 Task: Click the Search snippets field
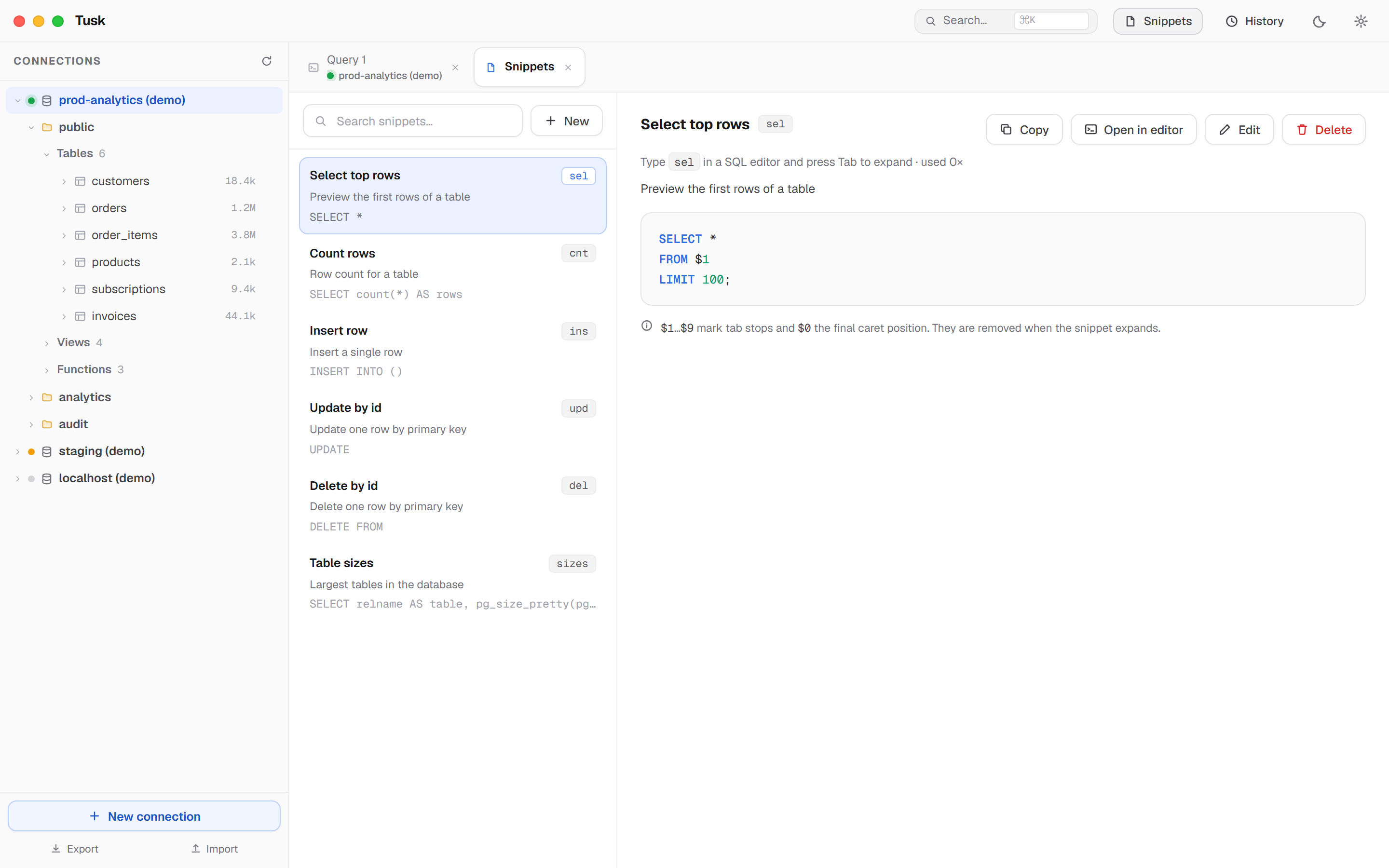[413, 121]
